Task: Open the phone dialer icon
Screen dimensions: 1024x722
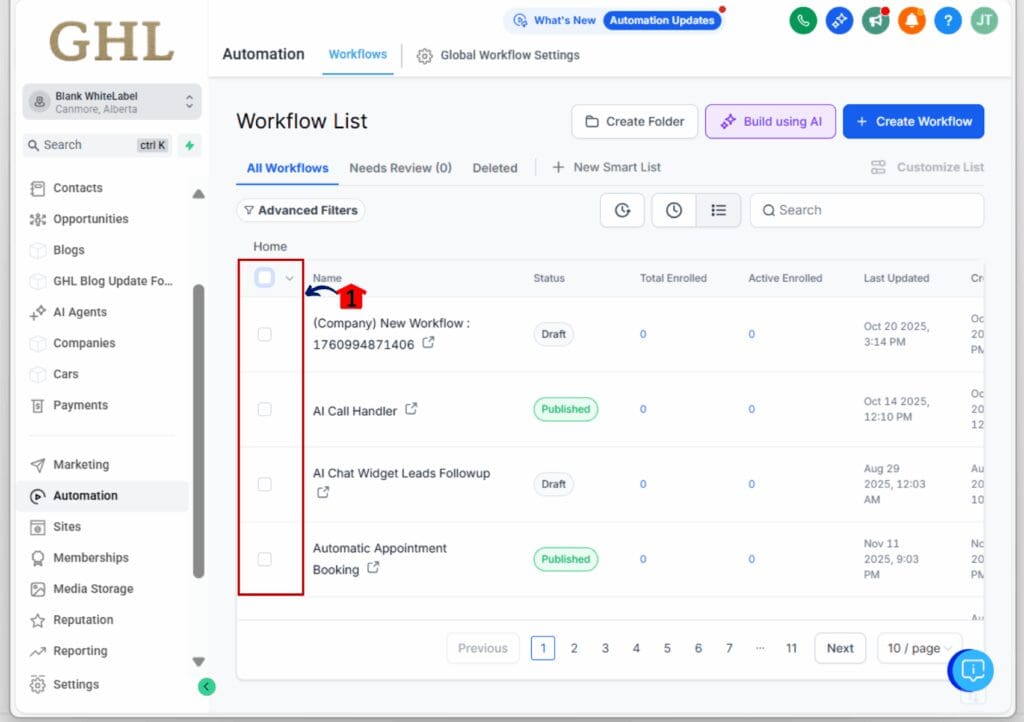Action: click(802, 20)
